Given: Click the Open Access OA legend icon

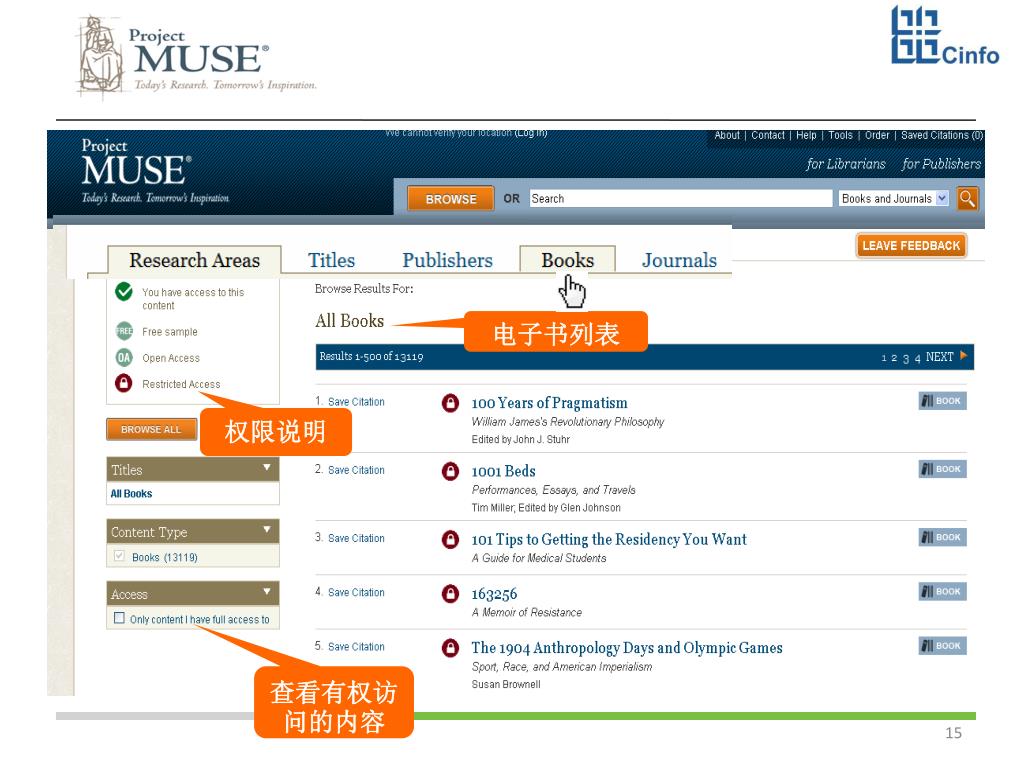Looking at the screenshot, I should tap(123, 357).
